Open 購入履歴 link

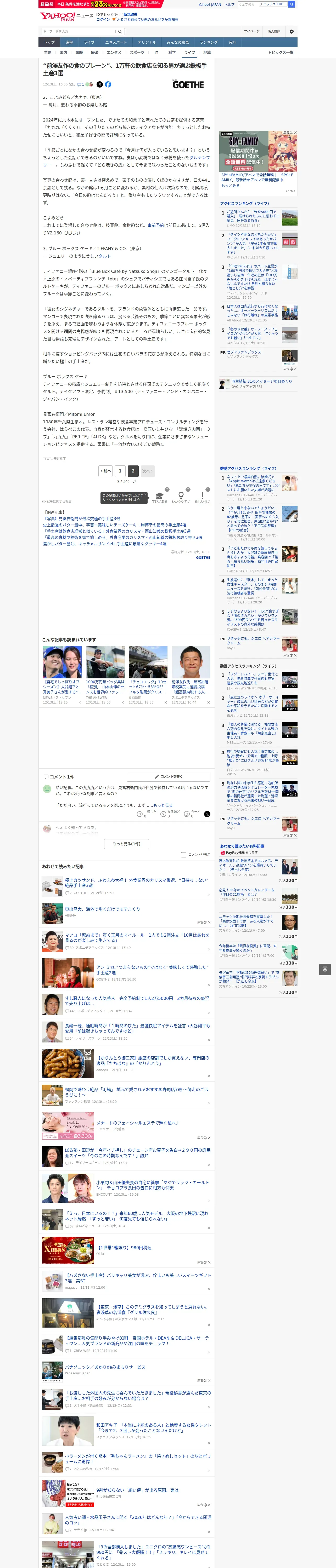tap(274, 31)
